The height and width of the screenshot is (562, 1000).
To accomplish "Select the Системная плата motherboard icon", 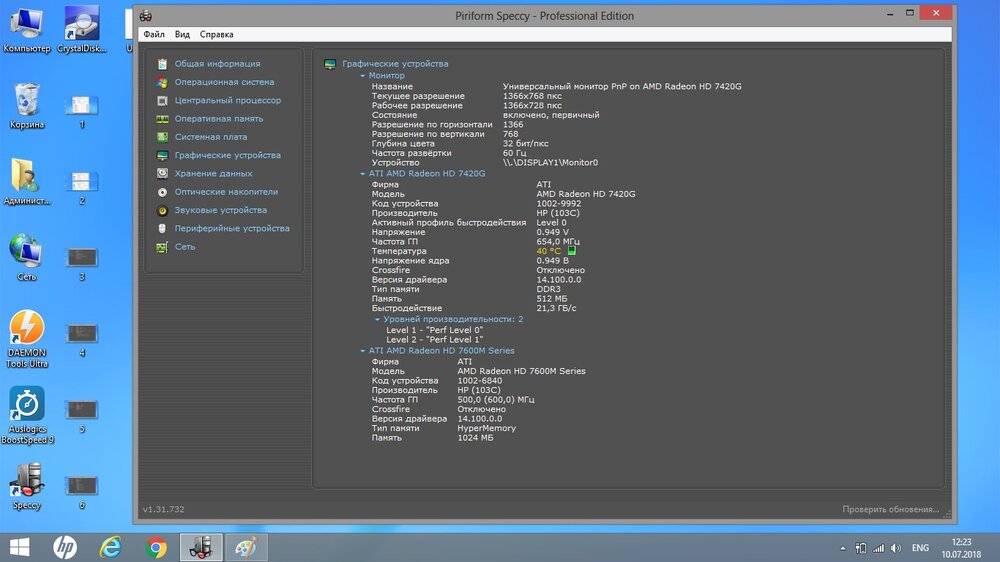I will point(162,137).
